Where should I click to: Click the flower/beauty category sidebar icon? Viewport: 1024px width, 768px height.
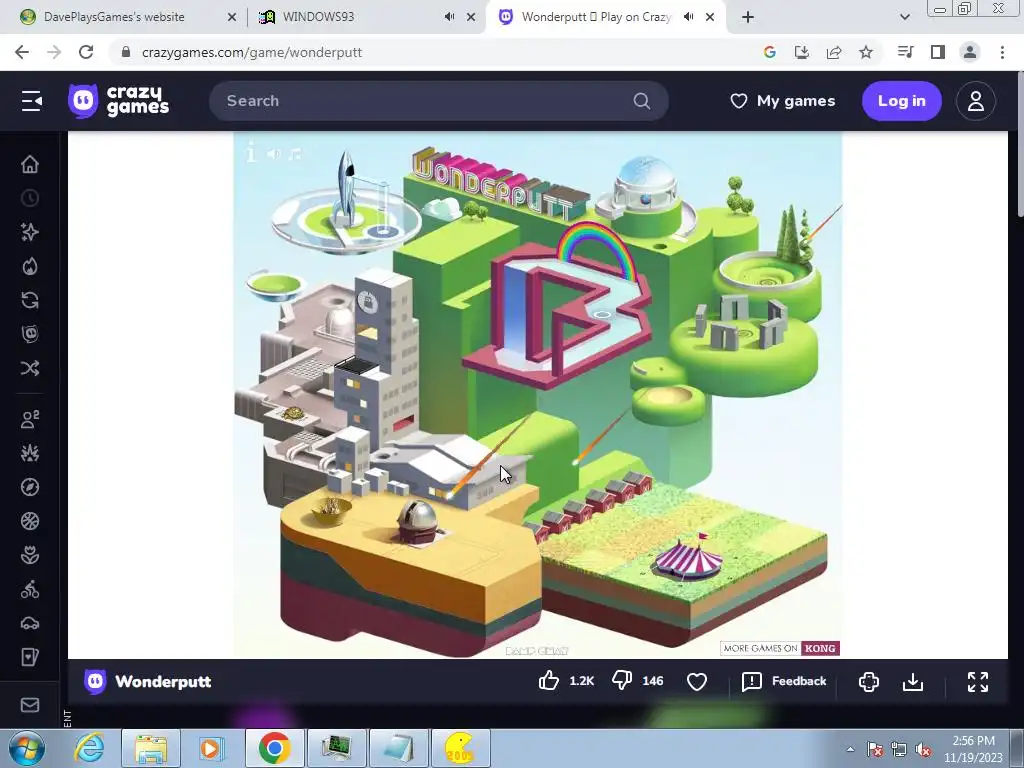[x=30, y=555]
